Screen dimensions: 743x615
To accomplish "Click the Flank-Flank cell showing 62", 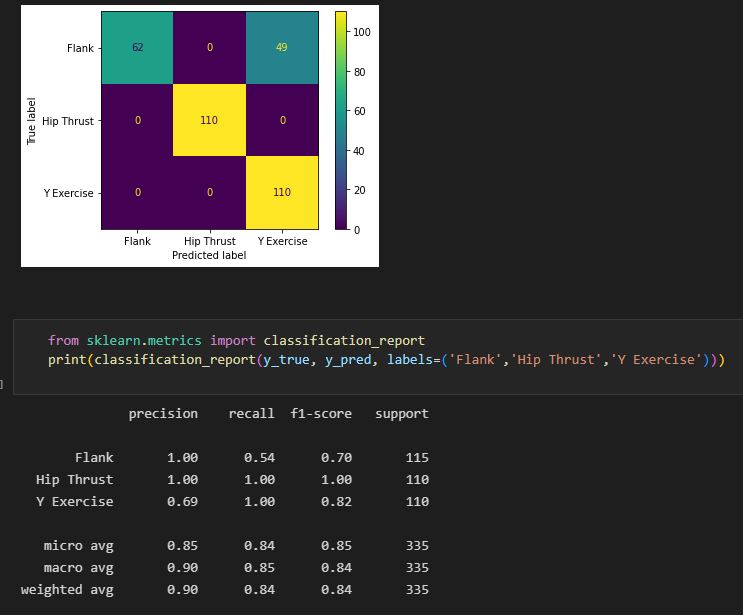I will pos(138,48).
